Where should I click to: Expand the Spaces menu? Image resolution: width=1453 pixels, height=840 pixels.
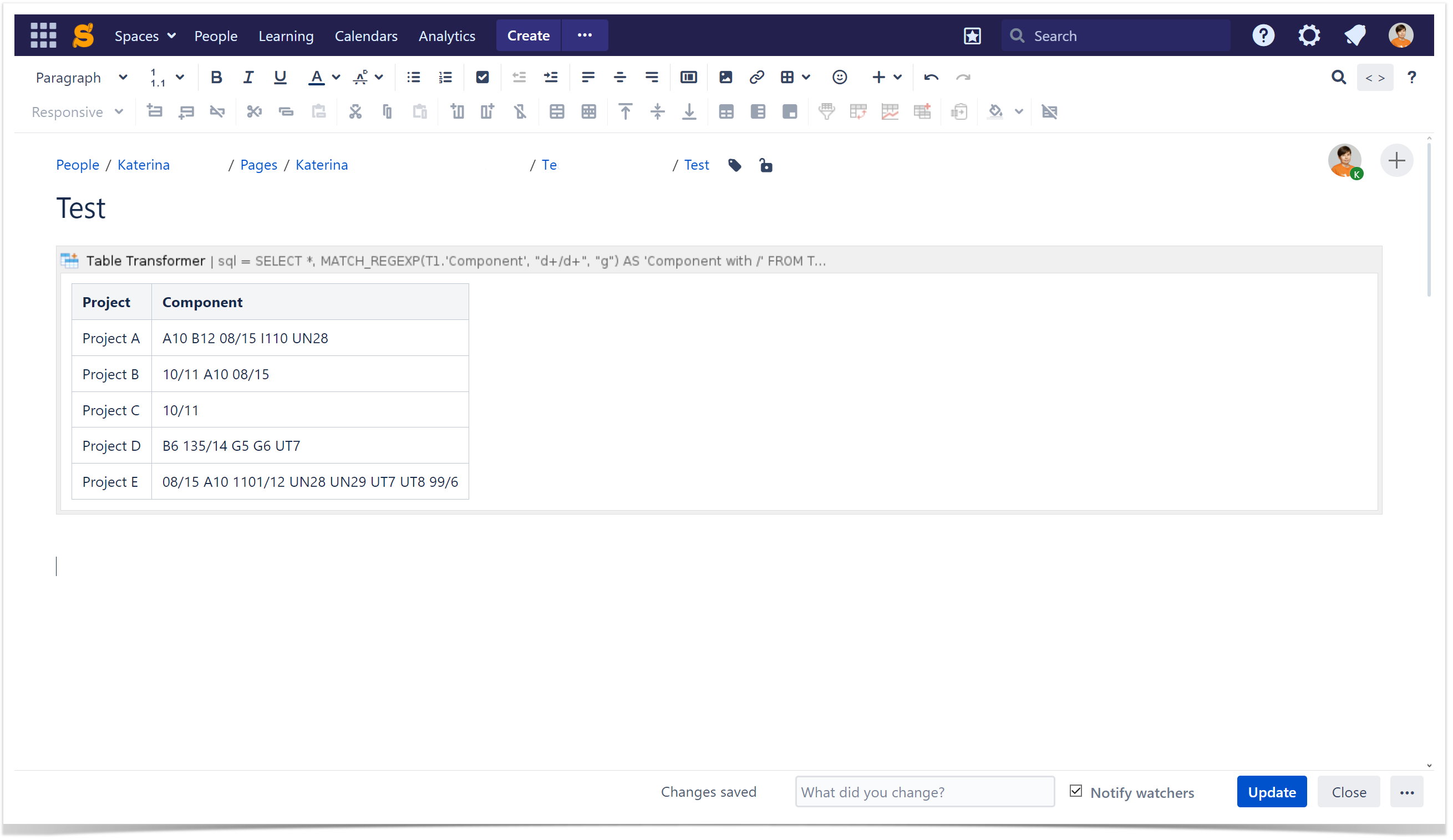(x=145, y=35)
